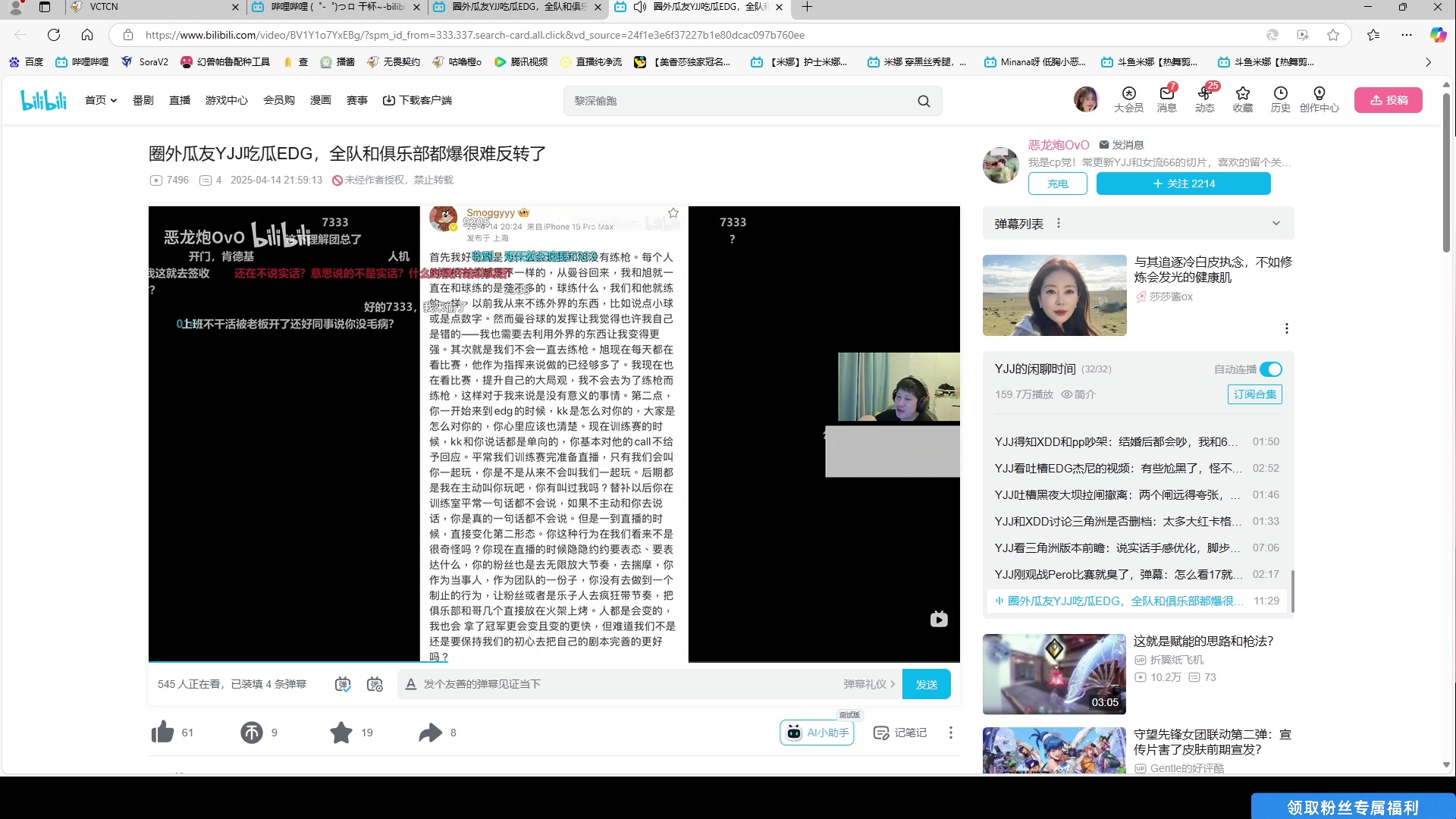
Task: Favorite the video with star icon
Action: [341, 733]
